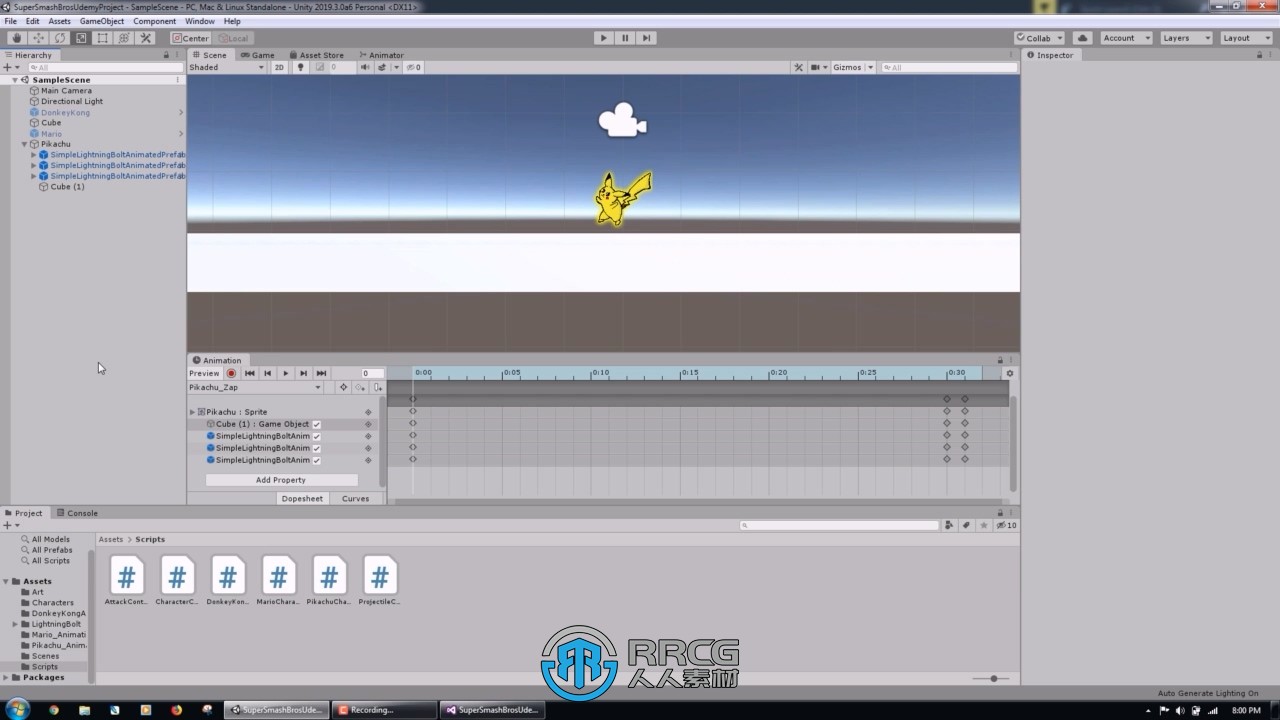Viewport: 1280px width, 720px height.
Task: Toggle the Local handle rotation button
Action: point(233,38)
